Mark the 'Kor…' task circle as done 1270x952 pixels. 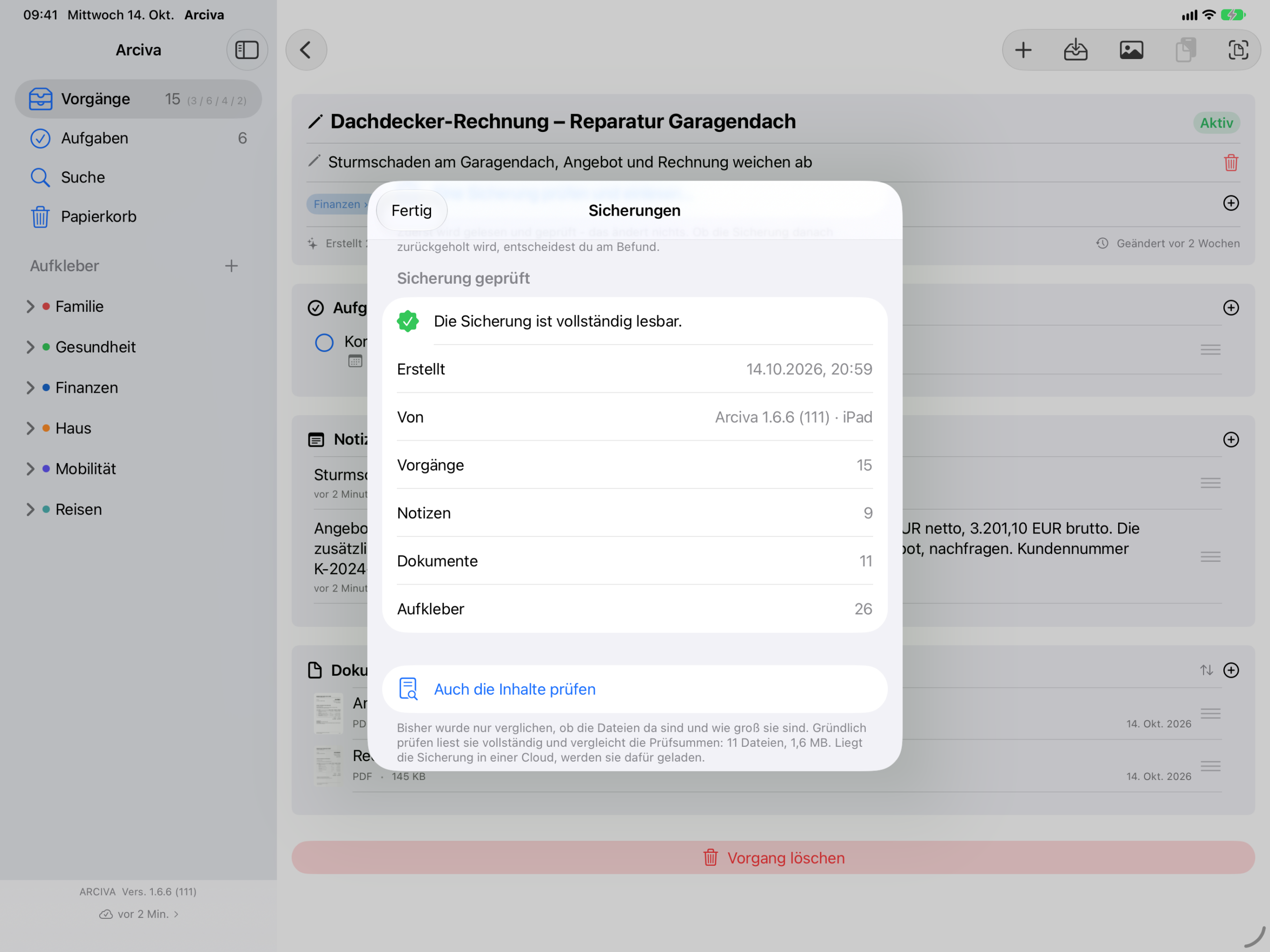coord(324,343)
